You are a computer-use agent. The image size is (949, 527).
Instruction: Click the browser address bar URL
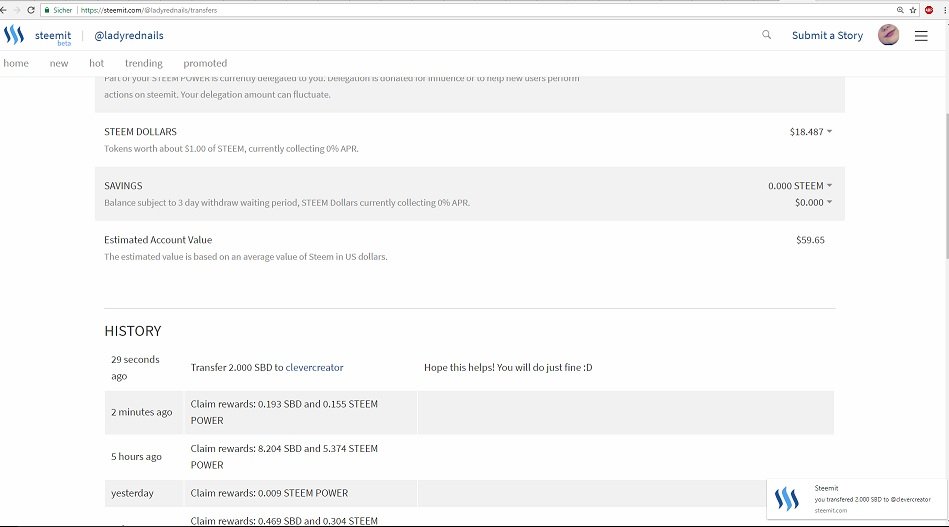(149, 10)
